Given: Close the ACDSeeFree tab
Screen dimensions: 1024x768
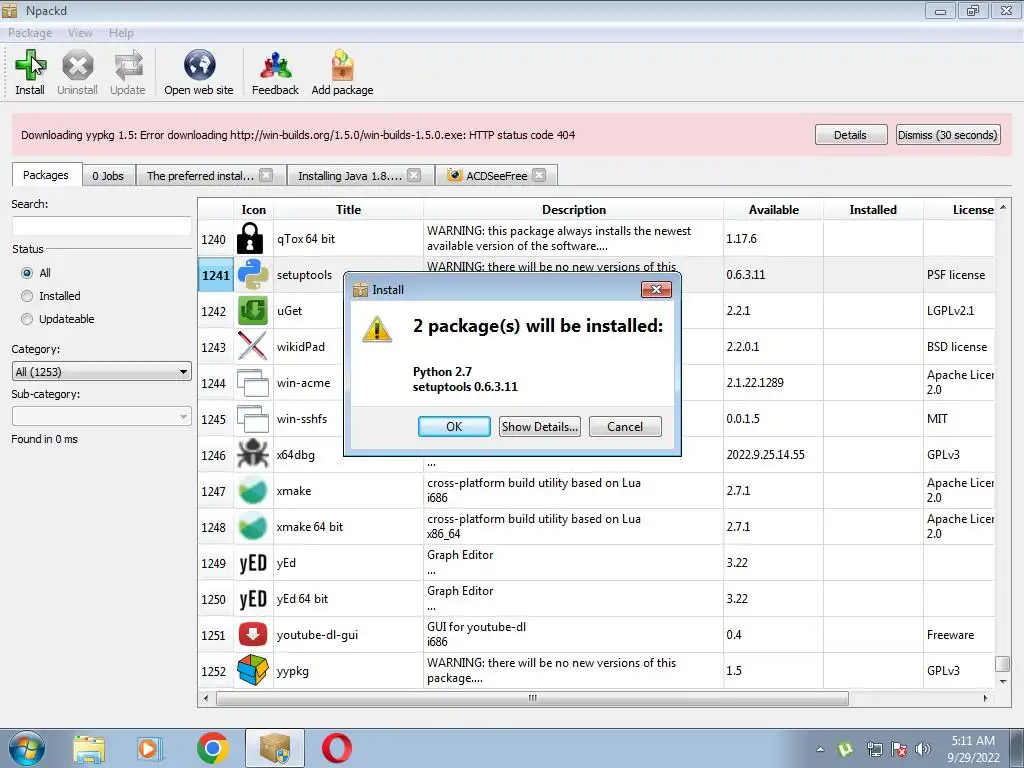Looking at the screenshot, I should coord(539,175).
